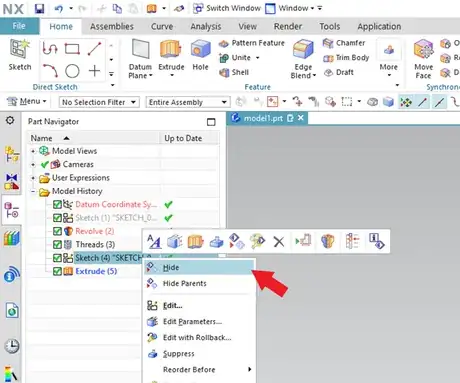Open the History clock sidebar tab
Image resolution: width=460 pixels, height=383 pixels.
click(12, 346)
